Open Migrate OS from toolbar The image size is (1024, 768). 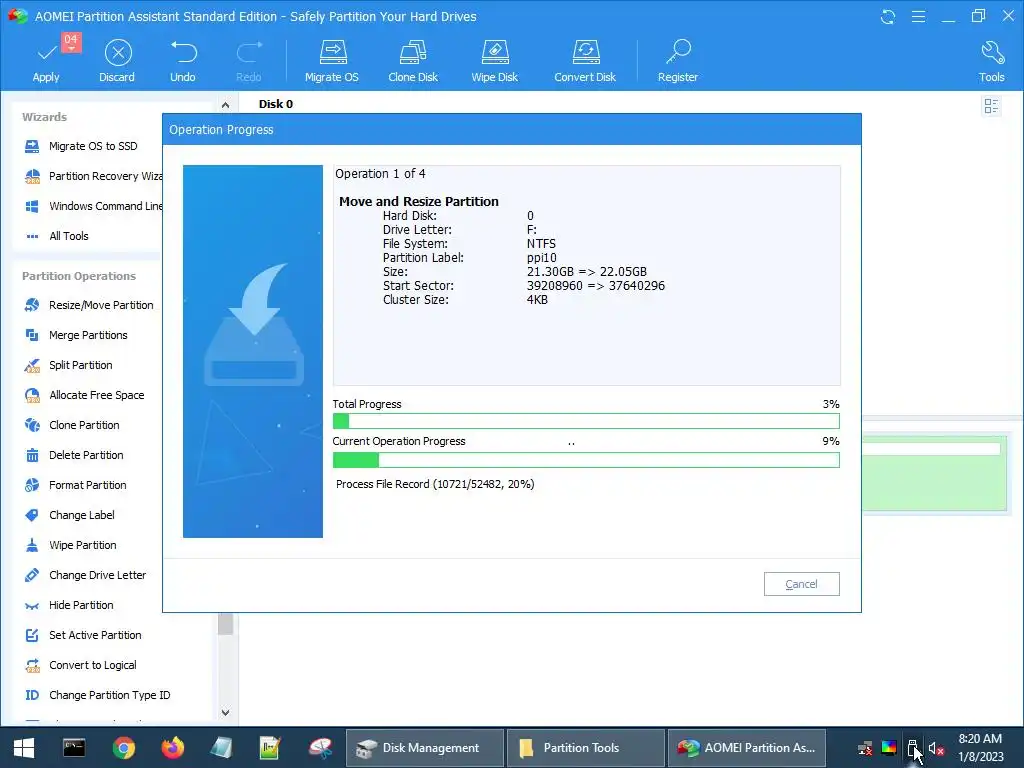pos(332,61)
